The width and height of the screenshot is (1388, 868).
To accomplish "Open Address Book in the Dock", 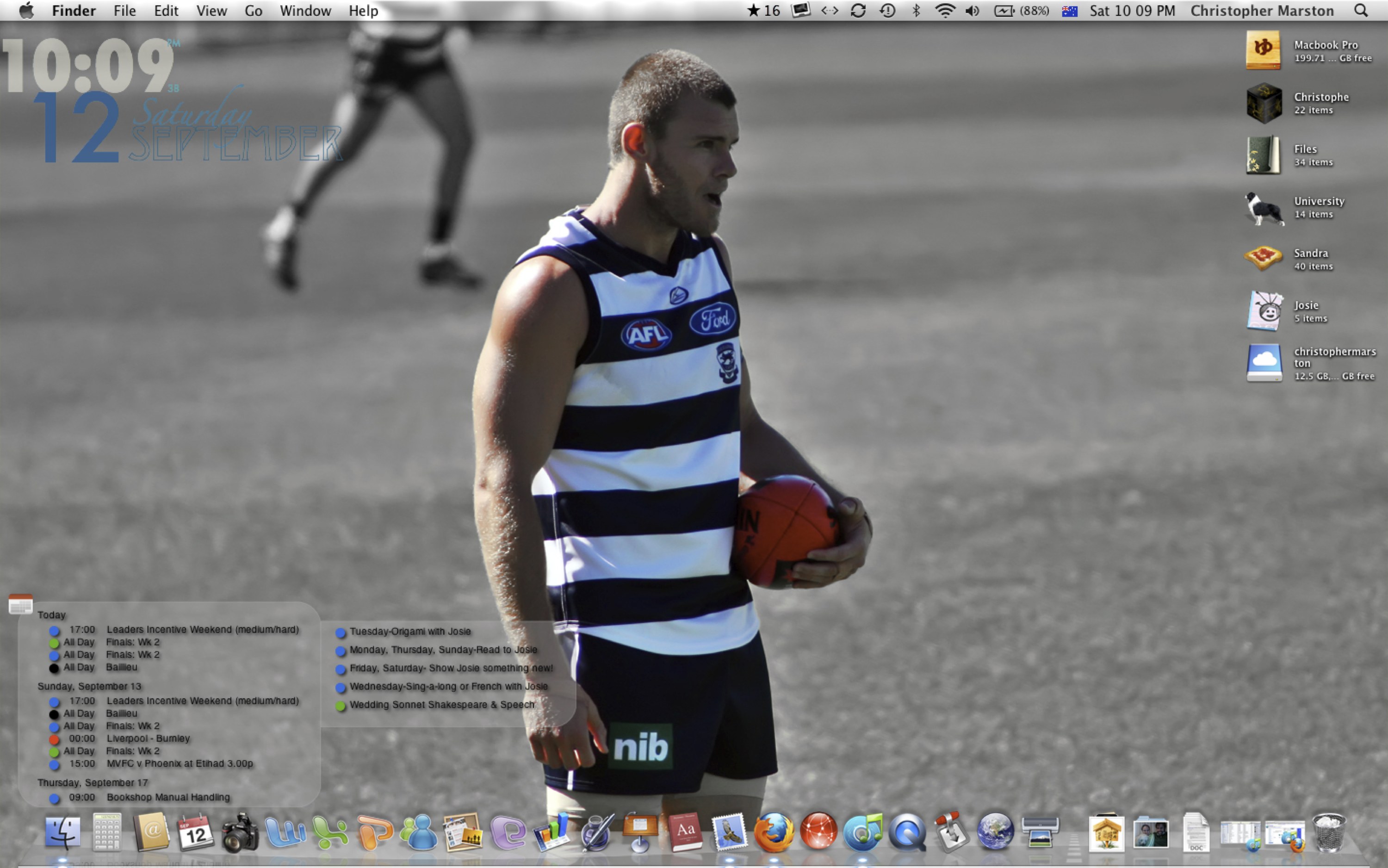I will [x=152, y=832].
